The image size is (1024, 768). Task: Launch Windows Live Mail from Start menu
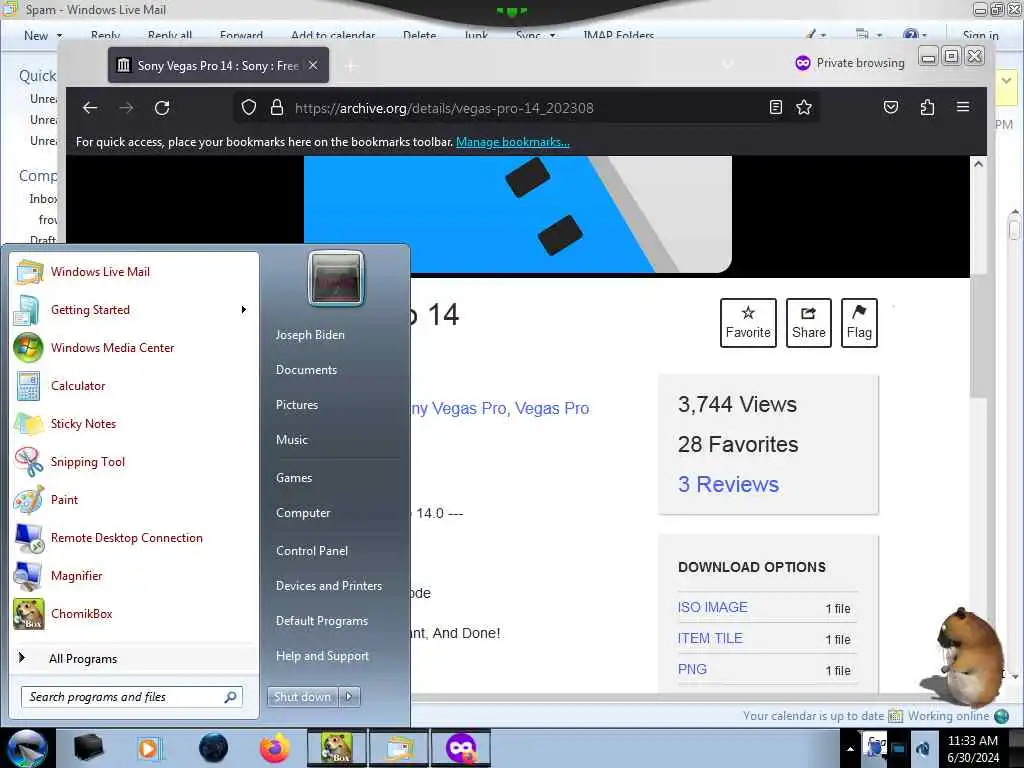click(135, 272)
